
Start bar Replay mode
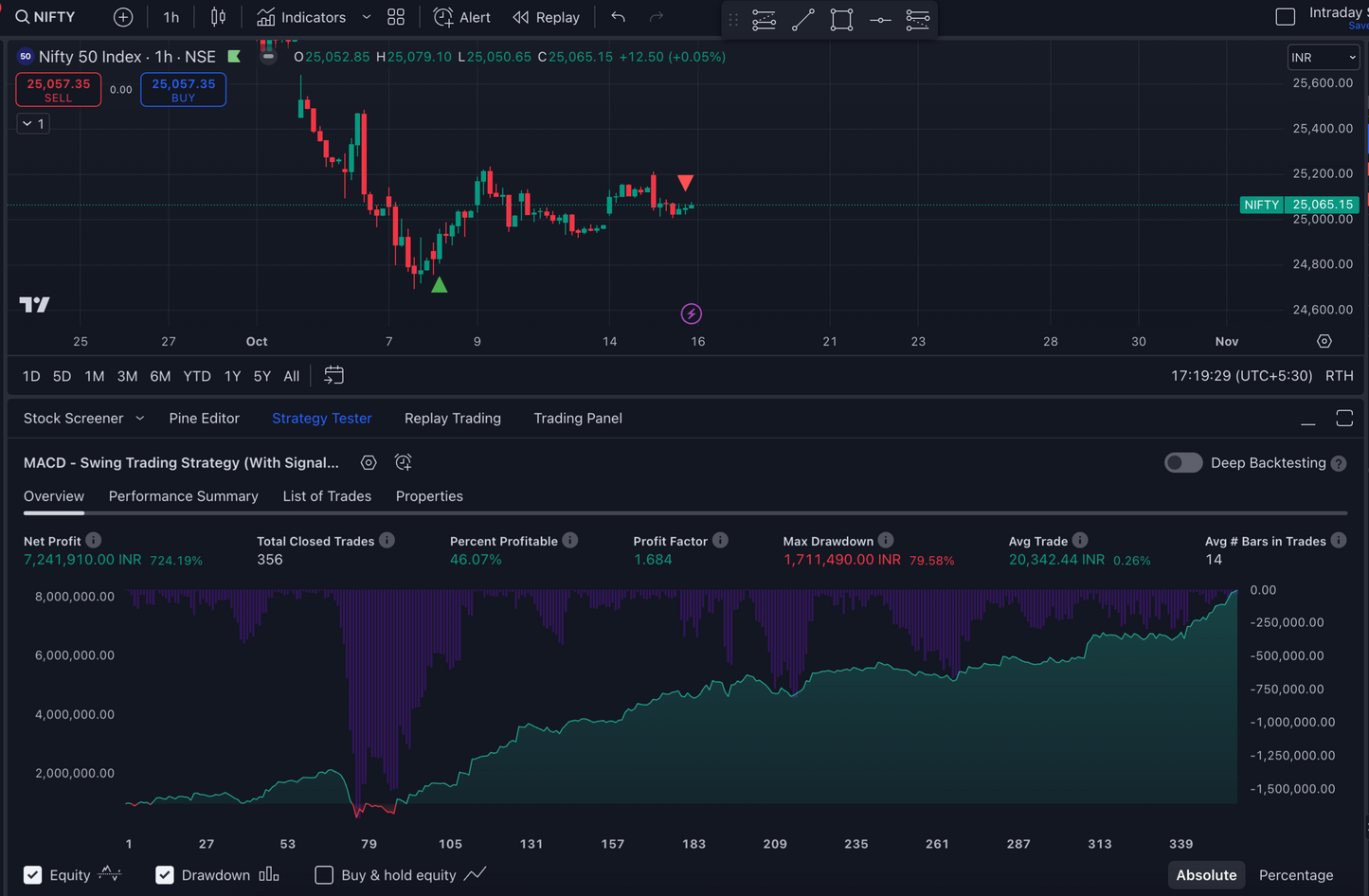(x=546, y=17)
